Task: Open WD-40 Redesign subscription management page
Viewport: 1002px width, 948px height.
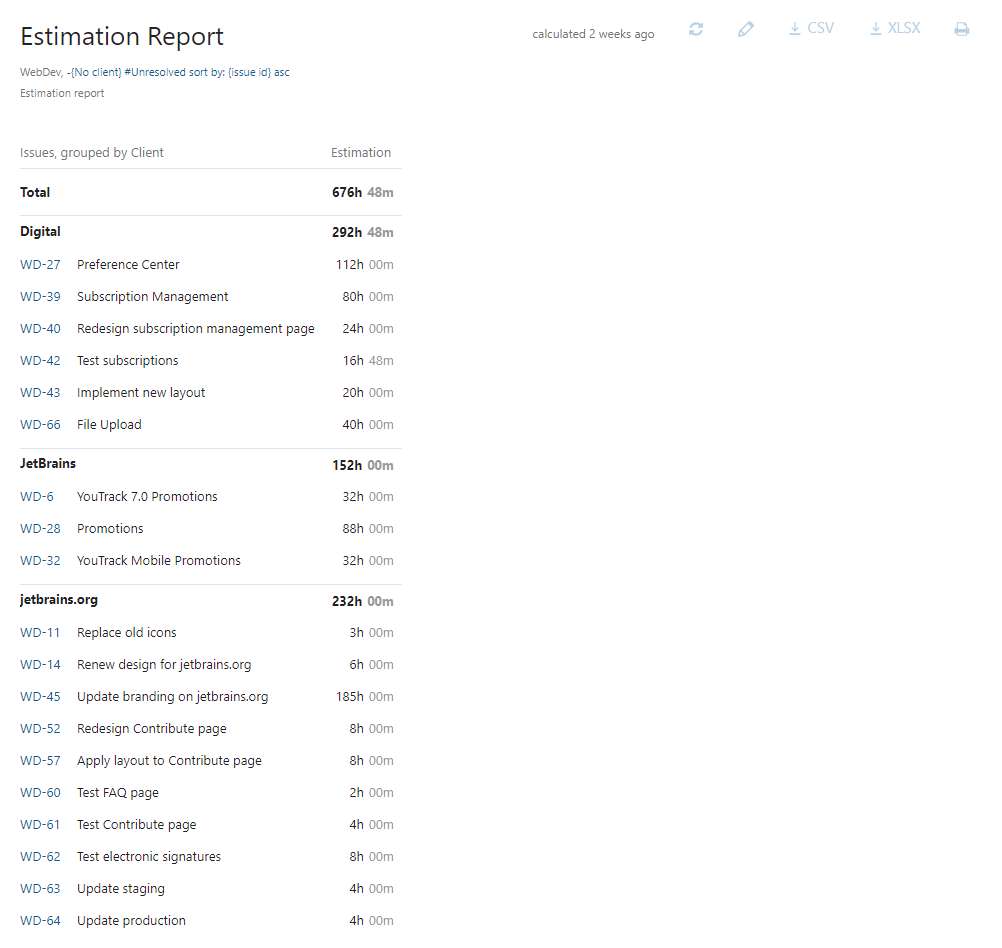Action: coord(40,328)
